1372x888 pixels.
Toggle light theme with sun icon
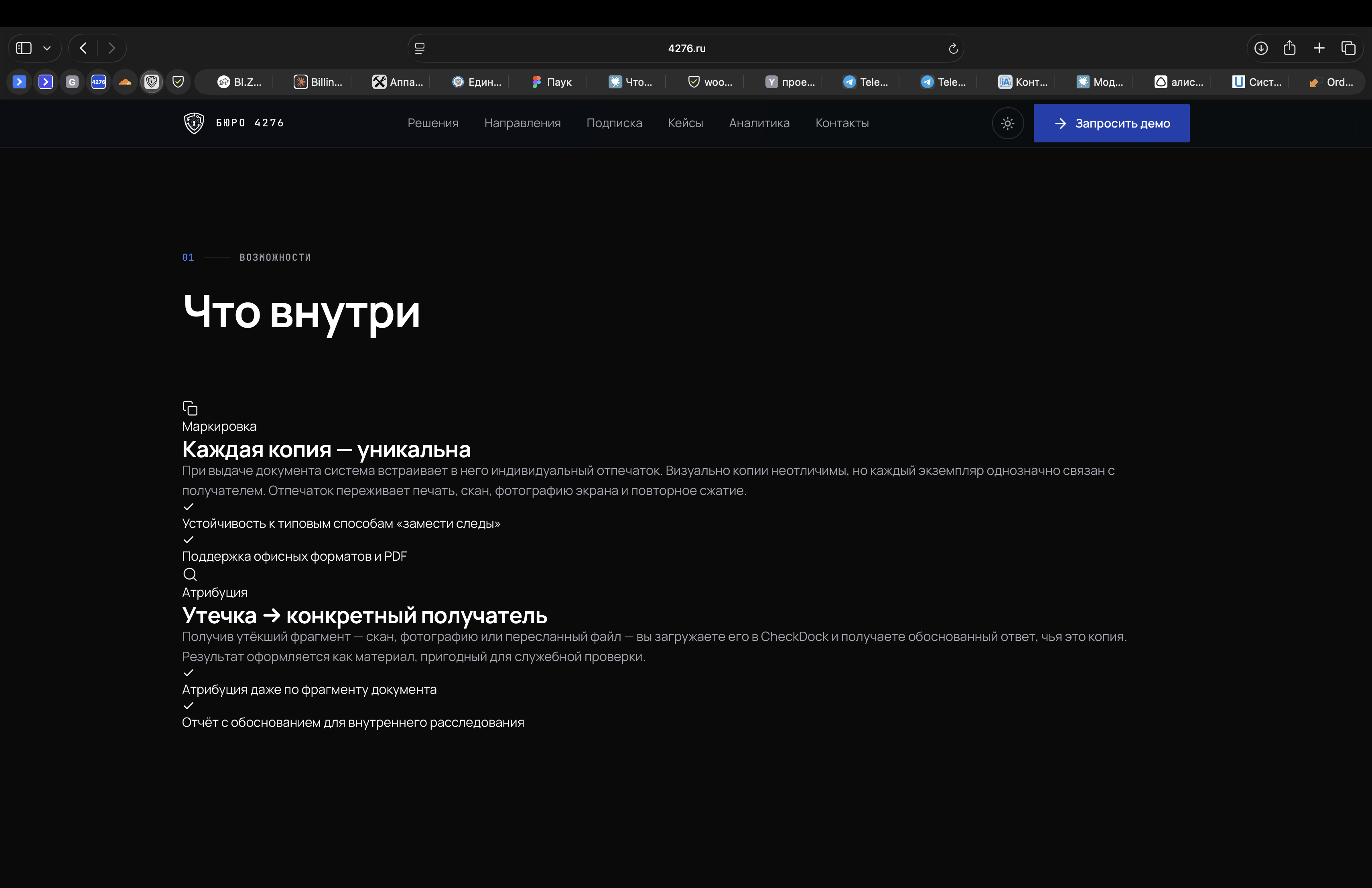1008,123
